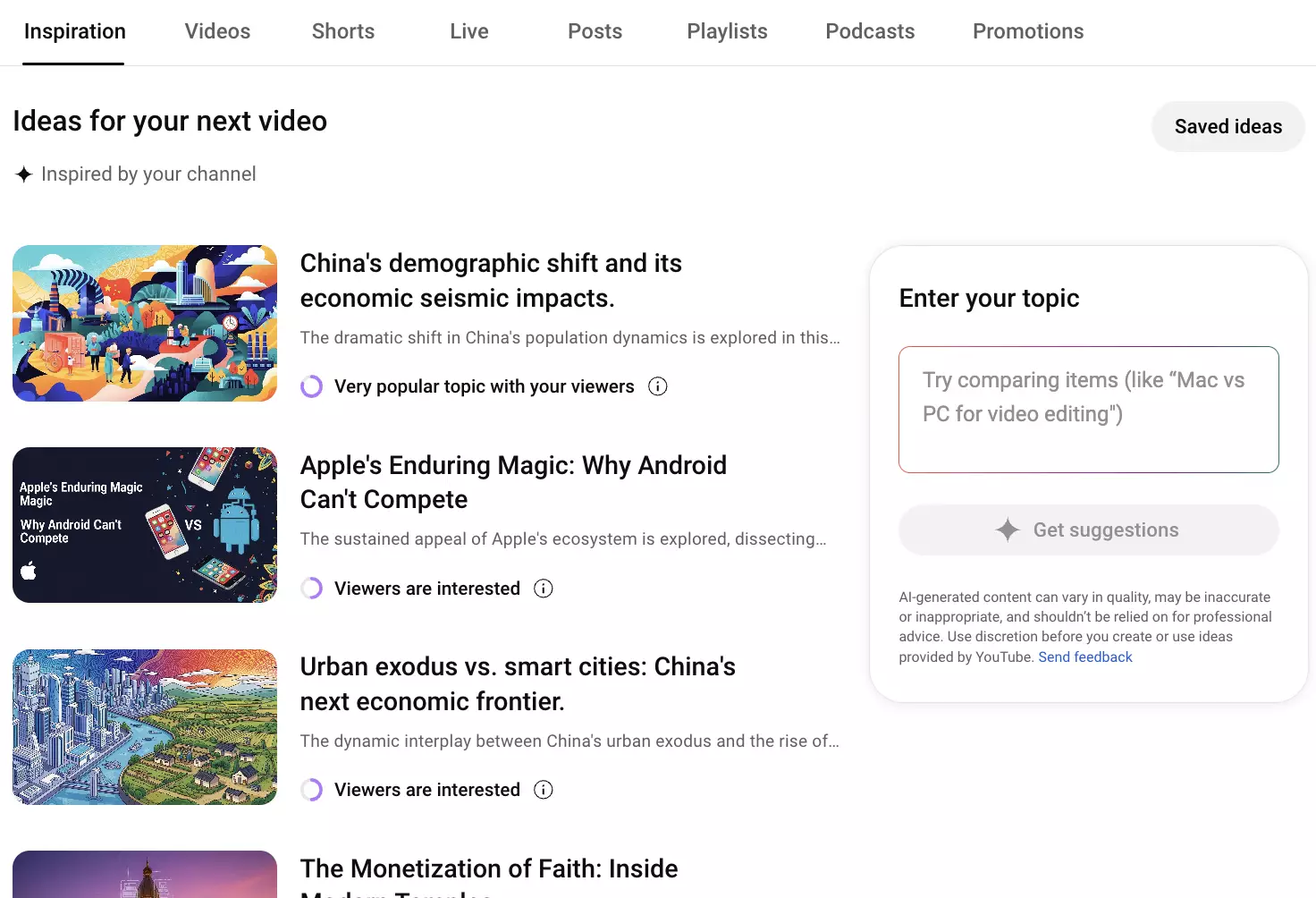The height and width of the screenshot is (898, 1316).
Task: Click 'Viewers are interested' under Apple's Enduring Magic
Action: click(x=427, y=589)
